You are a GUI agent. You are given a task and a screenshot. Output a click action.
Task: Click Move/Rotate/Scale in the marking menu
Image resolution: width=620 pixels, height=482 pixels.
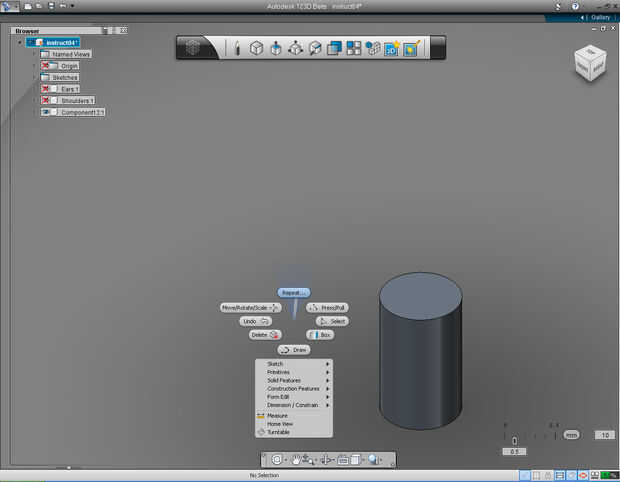point(250,308)
